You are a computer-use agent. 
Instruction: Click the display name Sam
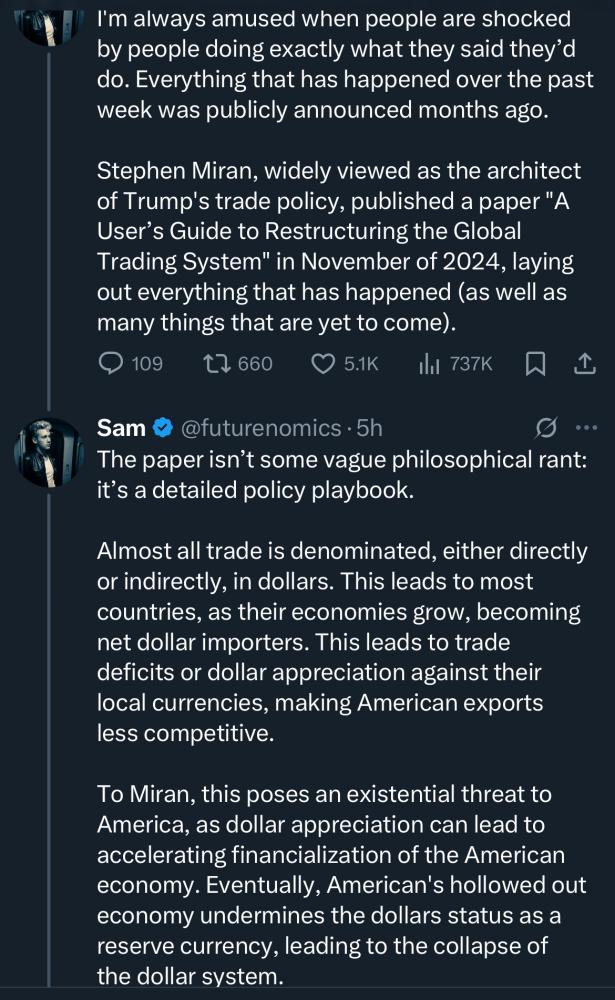[120, 428]
